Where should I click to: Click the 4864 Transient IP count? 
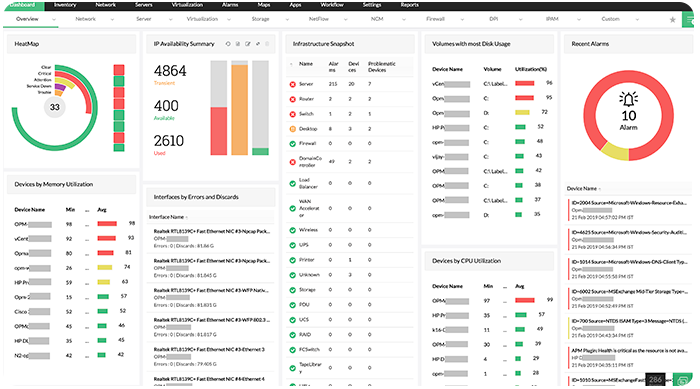[x=170, y=71]
